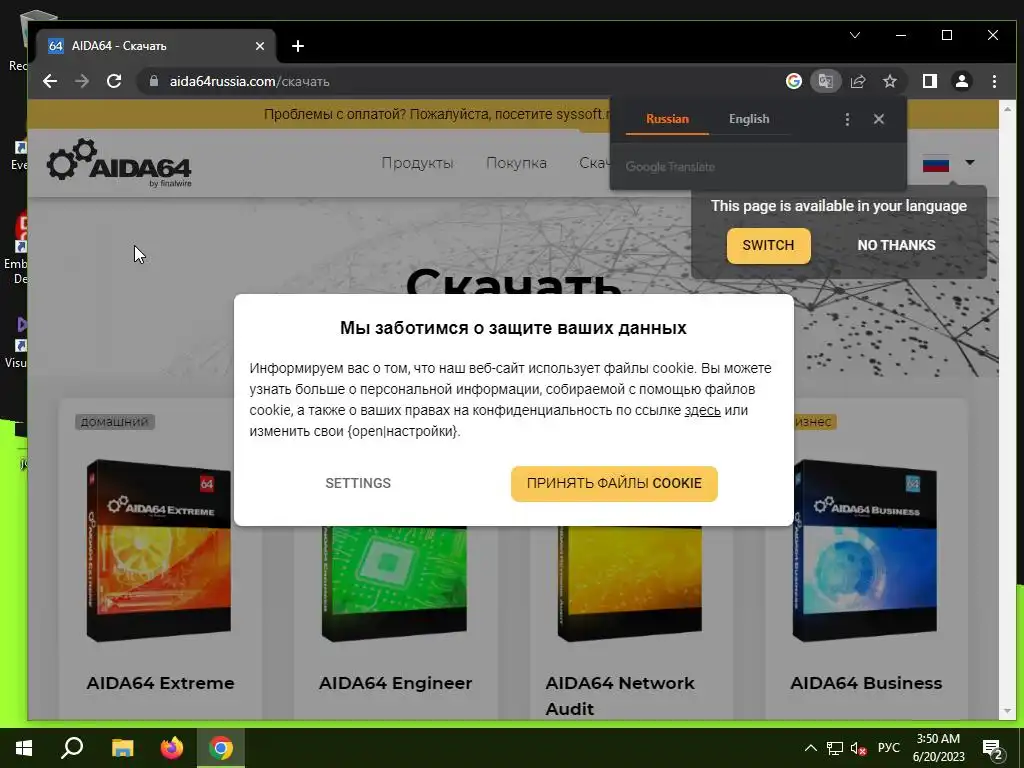This screenshot has height=768, width=1024.
Task: Click the AIDA64 Engineer box image
Action: click(394, 583)
